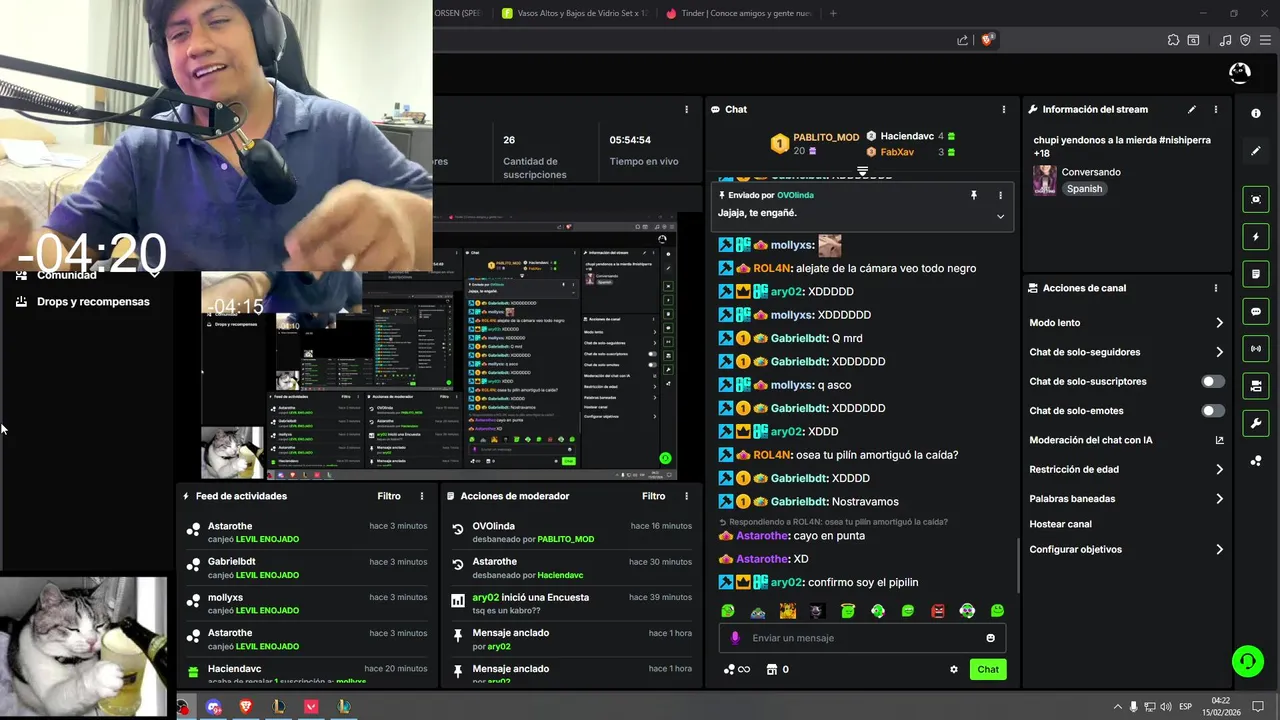
Task: Open Filtro in Feed de actividades
Action: [389, 496]
